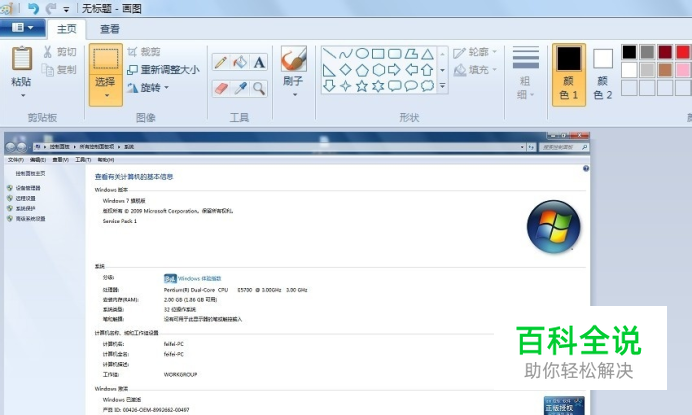692x415 pixels.
Task: Open the Rotate (旋转) dropdown
Action: [x=148, y=87]
